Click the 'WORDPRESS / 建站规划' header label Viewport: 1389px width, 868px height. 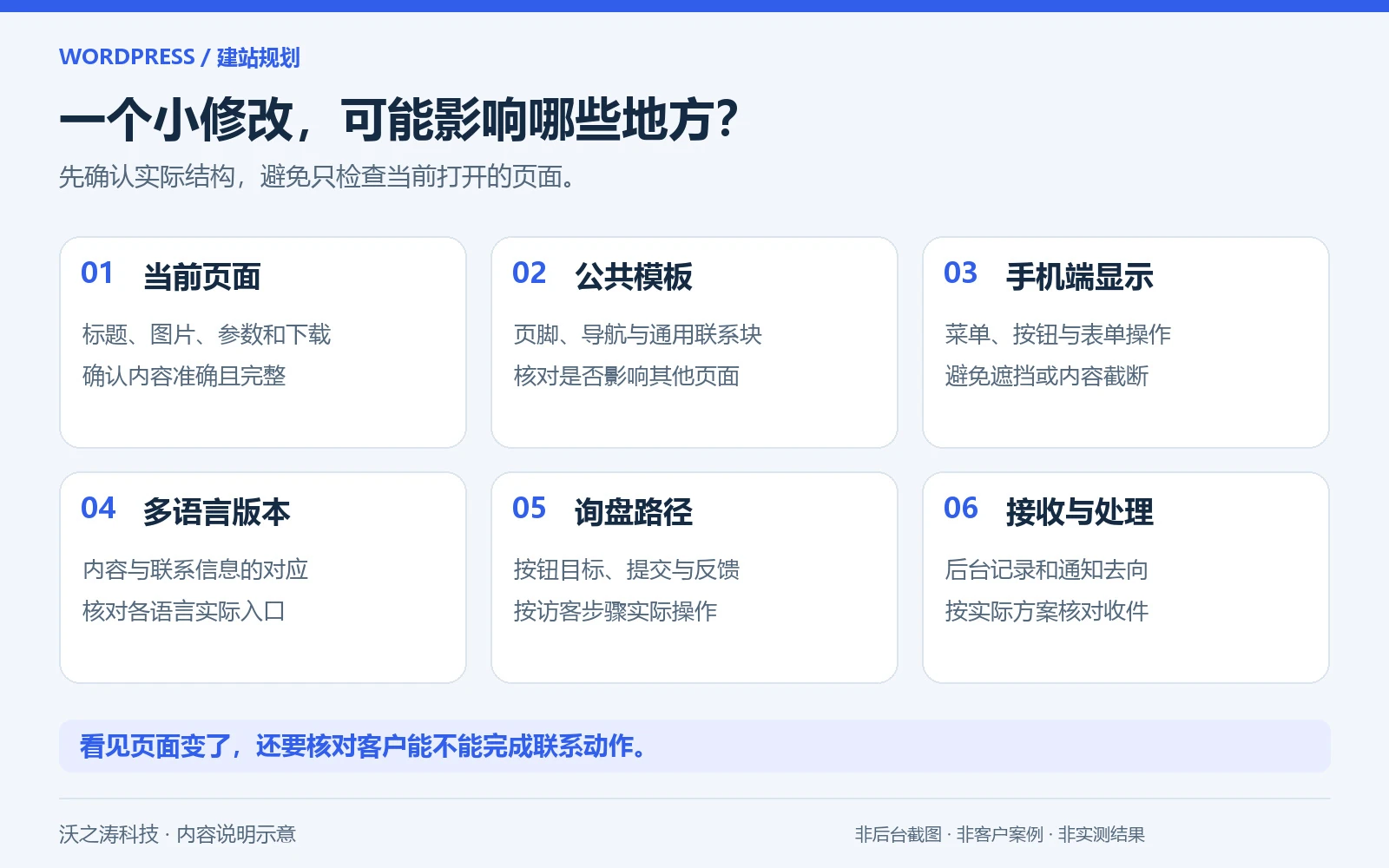click(x=180, y=57)
